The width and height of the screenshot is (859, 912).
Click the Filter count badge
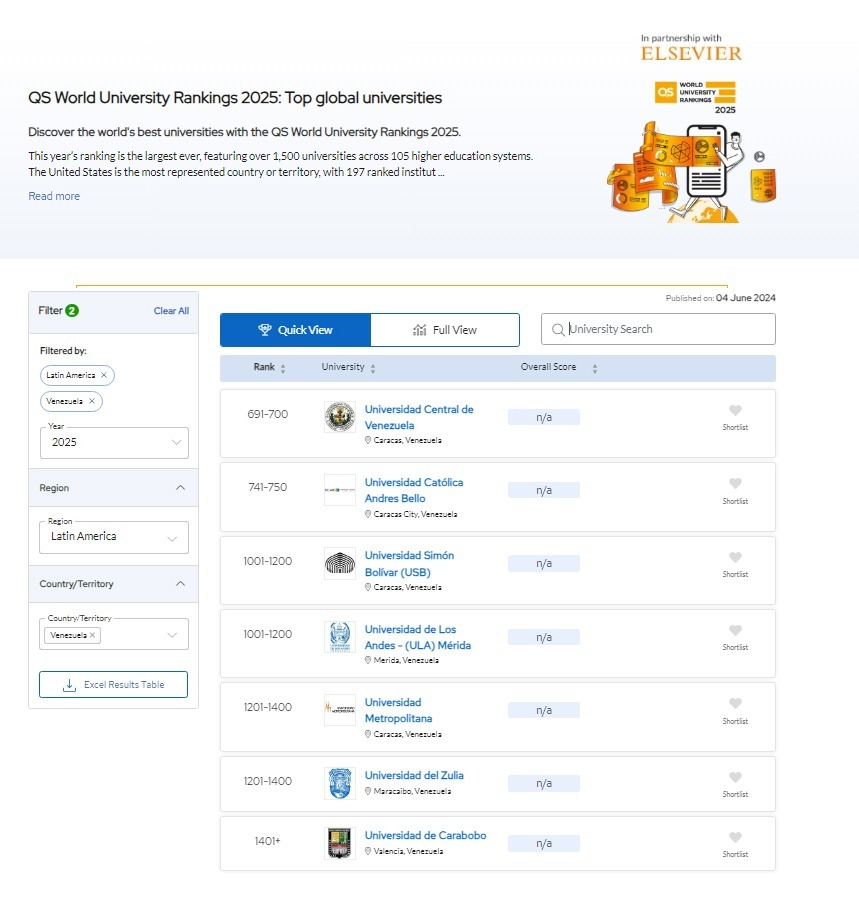[72, 311]
